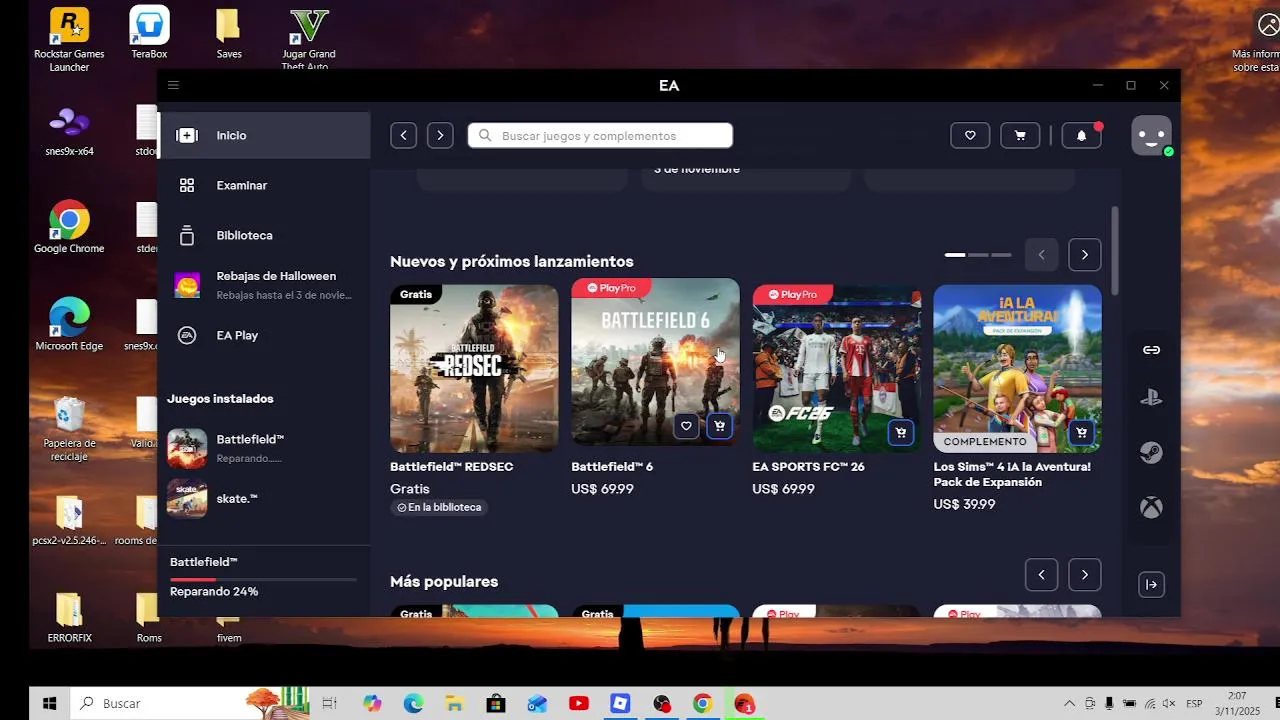Open the user profile avatar
Screen dimensions: 1280x720
[x=1151, y=135]
